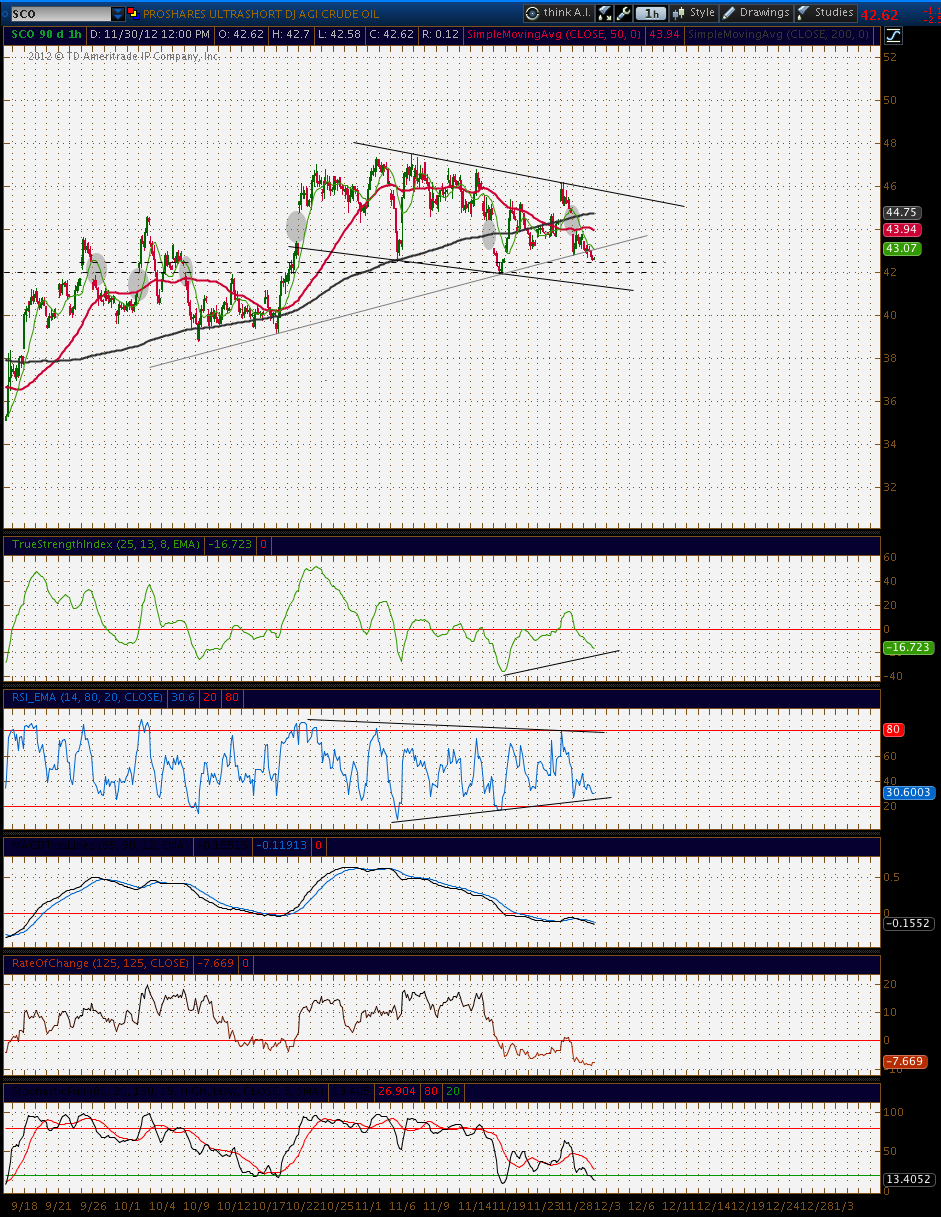Open the Studies menu
Screen dimensions: 941x1217
coord(826,13)
